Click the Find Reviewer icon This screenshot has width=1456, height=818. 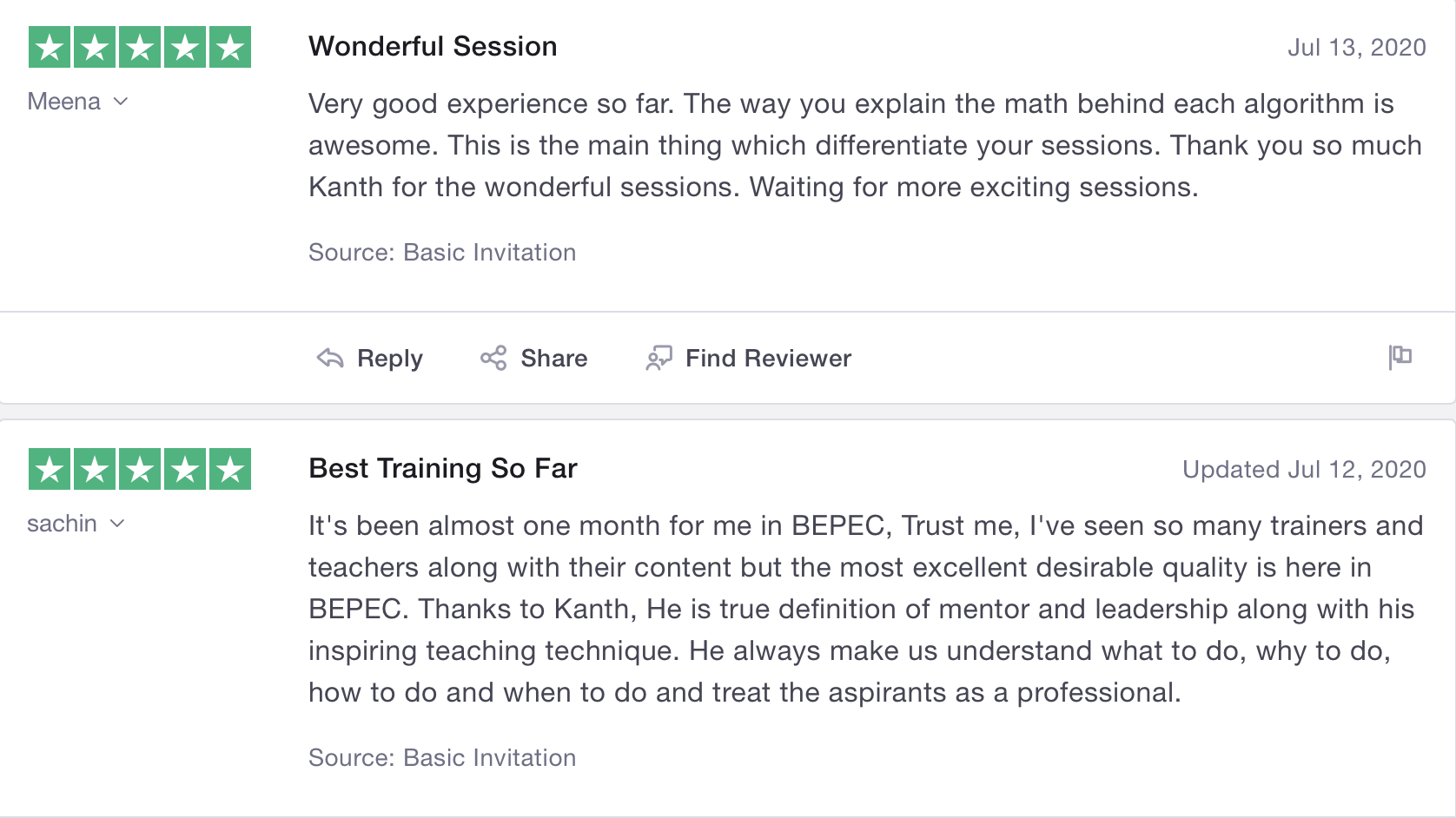tap(659, 358)
